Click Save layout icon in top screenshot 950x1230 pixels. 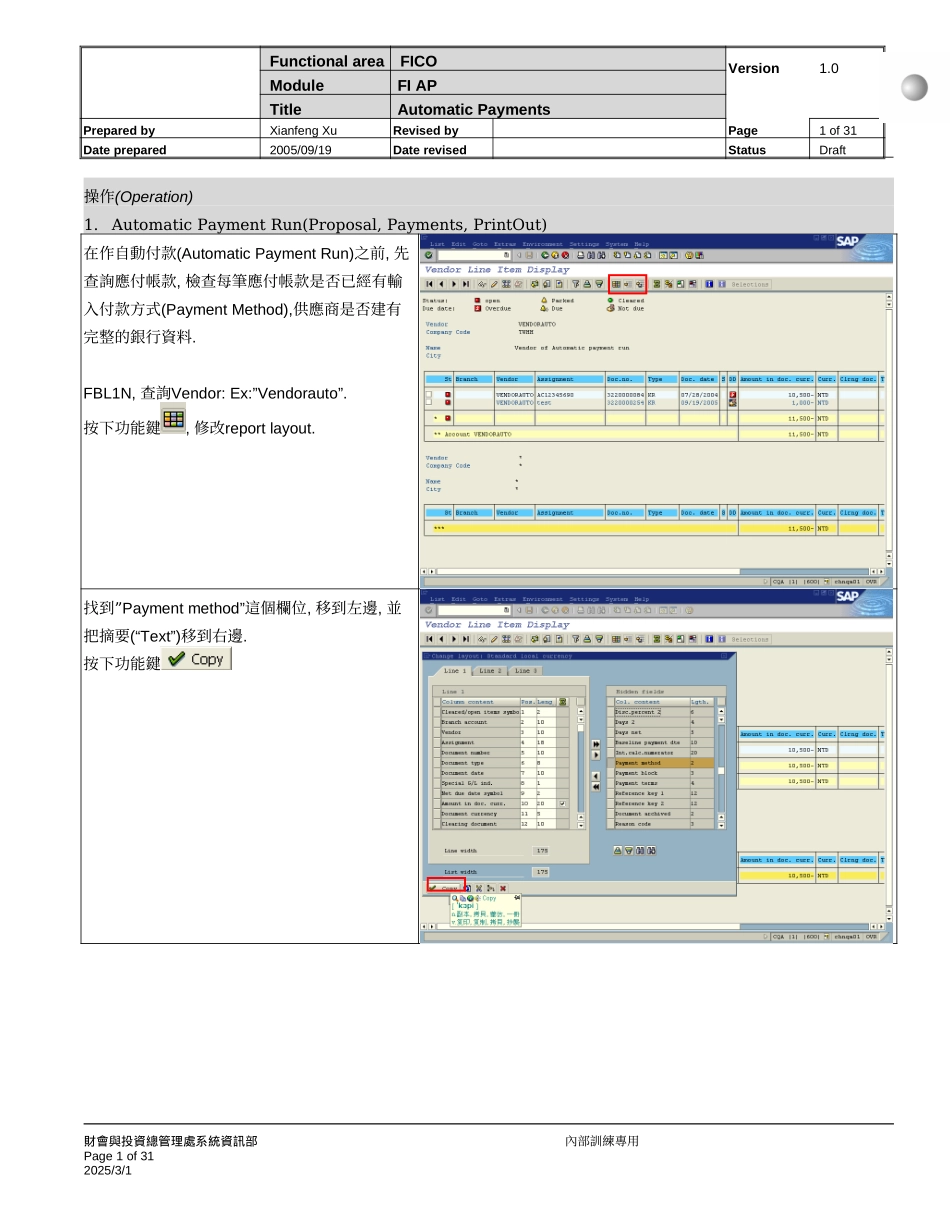coord(640,284)
